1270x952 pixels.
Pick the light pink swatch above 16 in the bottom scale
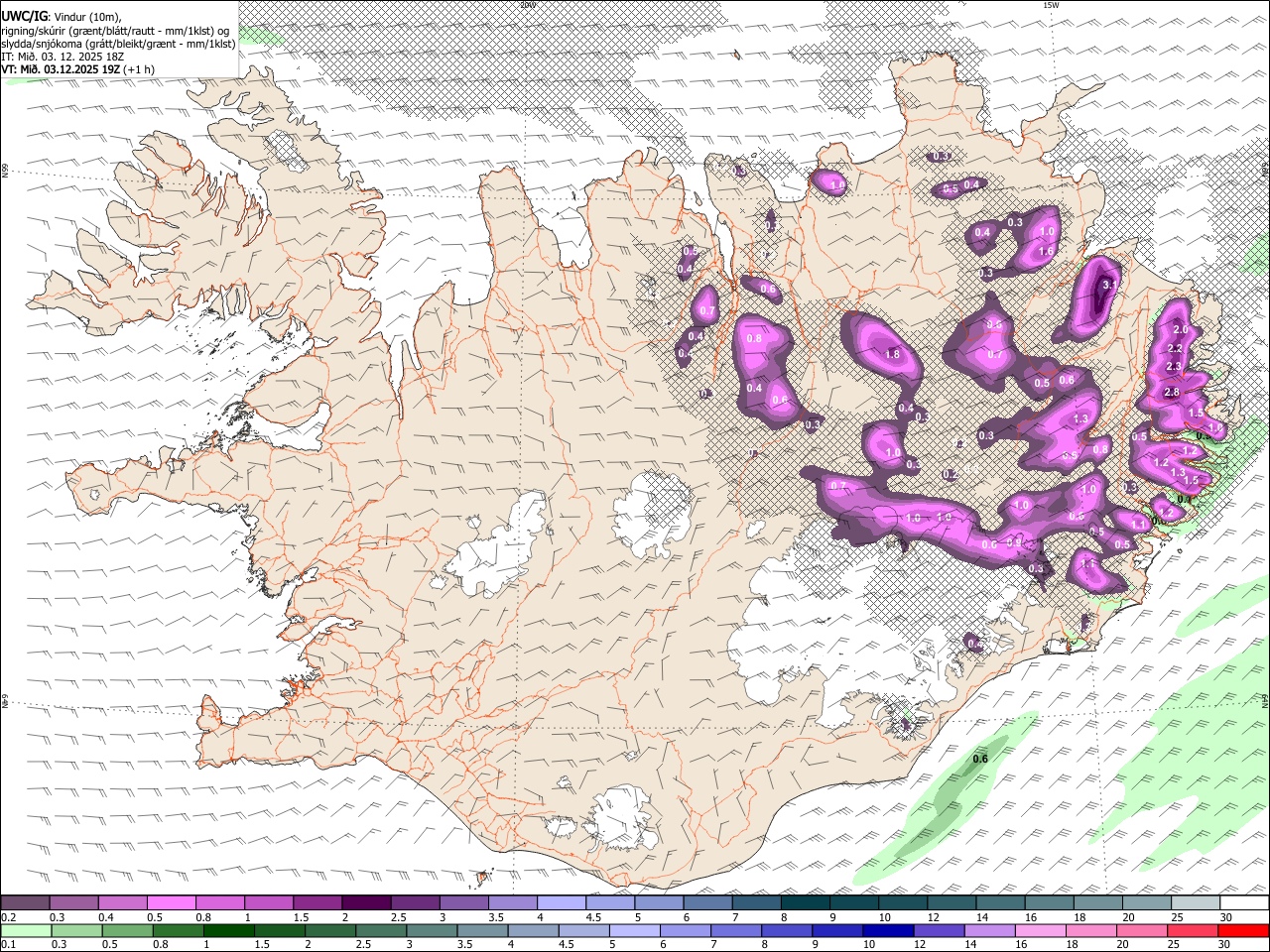point(1039,930)
